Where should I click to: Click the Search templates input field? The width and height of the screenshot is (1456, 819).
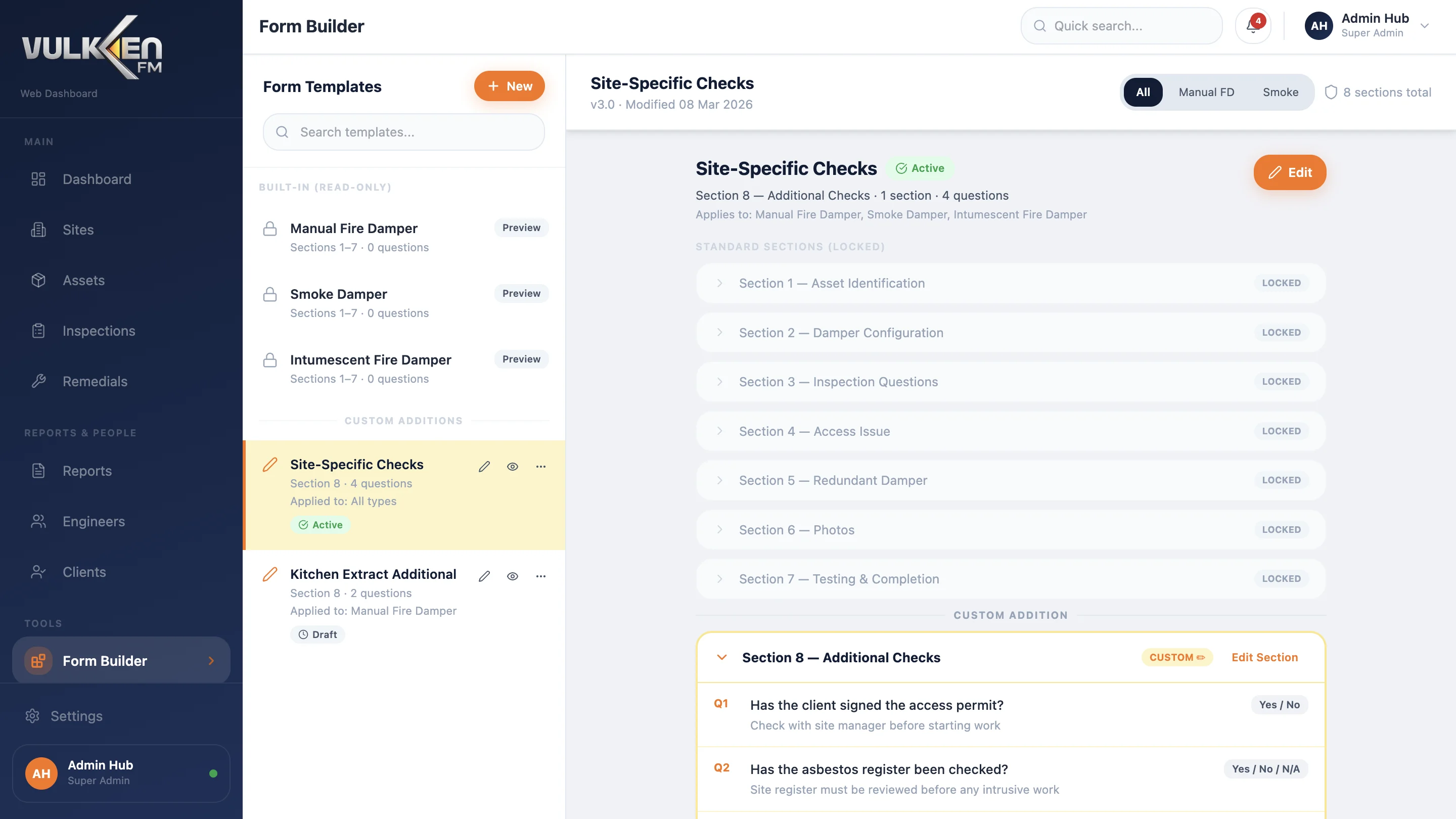tap(403, 131)
